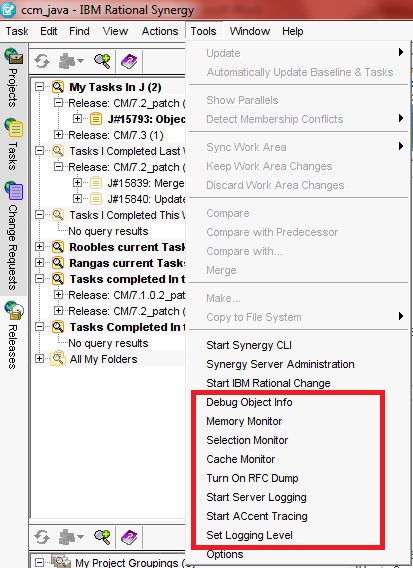Select the J#15793 task tree item
This screenshot has width=413, height=568.
[x=146, y=119]
